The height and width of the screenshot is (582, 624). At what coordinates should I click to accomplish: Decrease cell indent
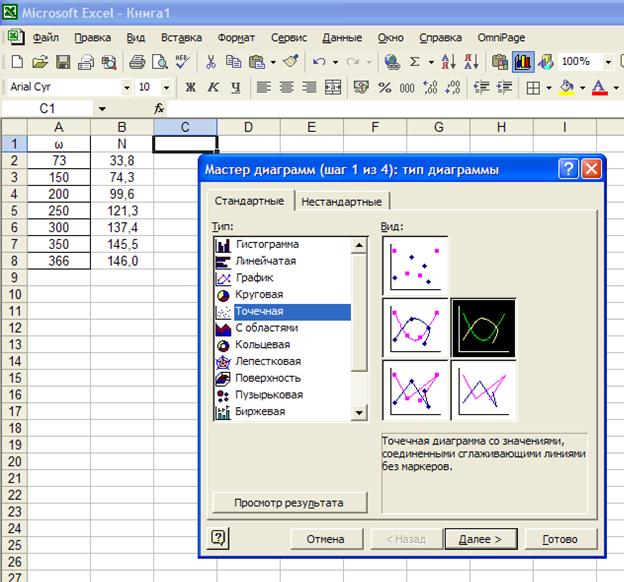(x=482, y=87)
